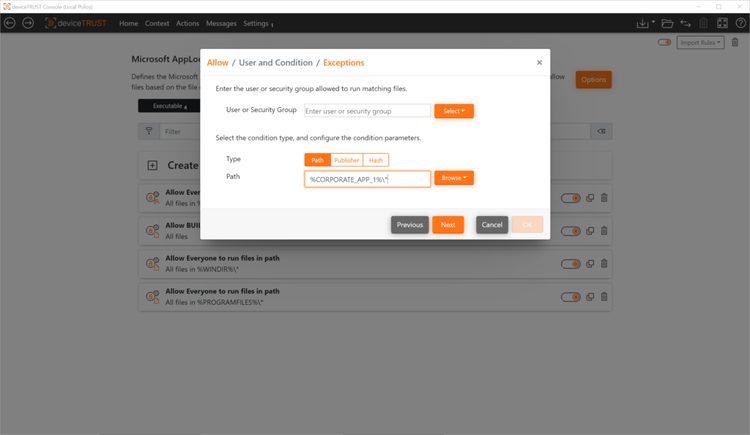
Task: Expand the arrow beside the download icon
Action: click(x=653, y=22)
